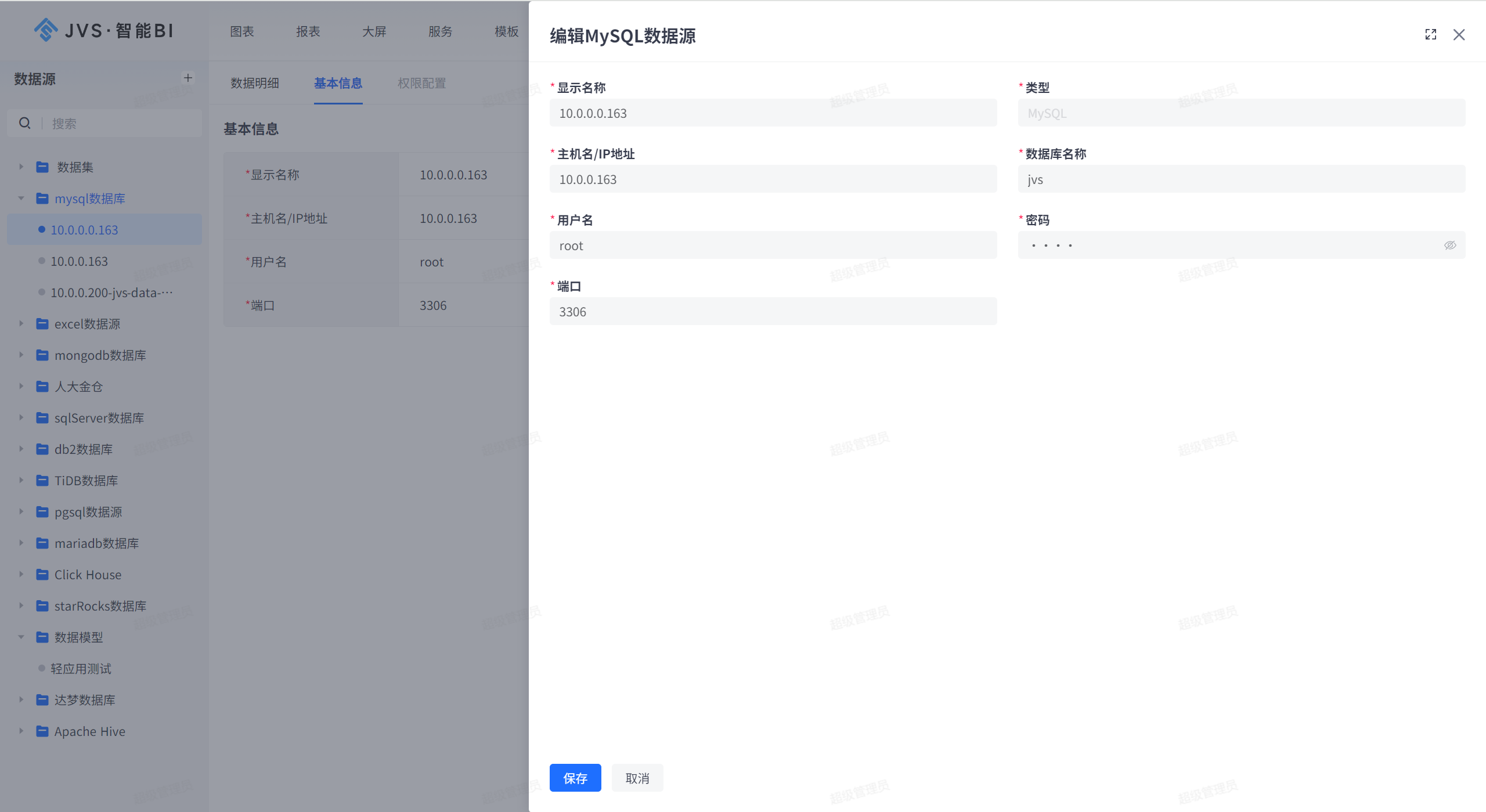Image resolution: width=1486 pixels, height=812 pixels.
Task: Click the 人大金仓 folder icon
Action: (x=42, y=387)
